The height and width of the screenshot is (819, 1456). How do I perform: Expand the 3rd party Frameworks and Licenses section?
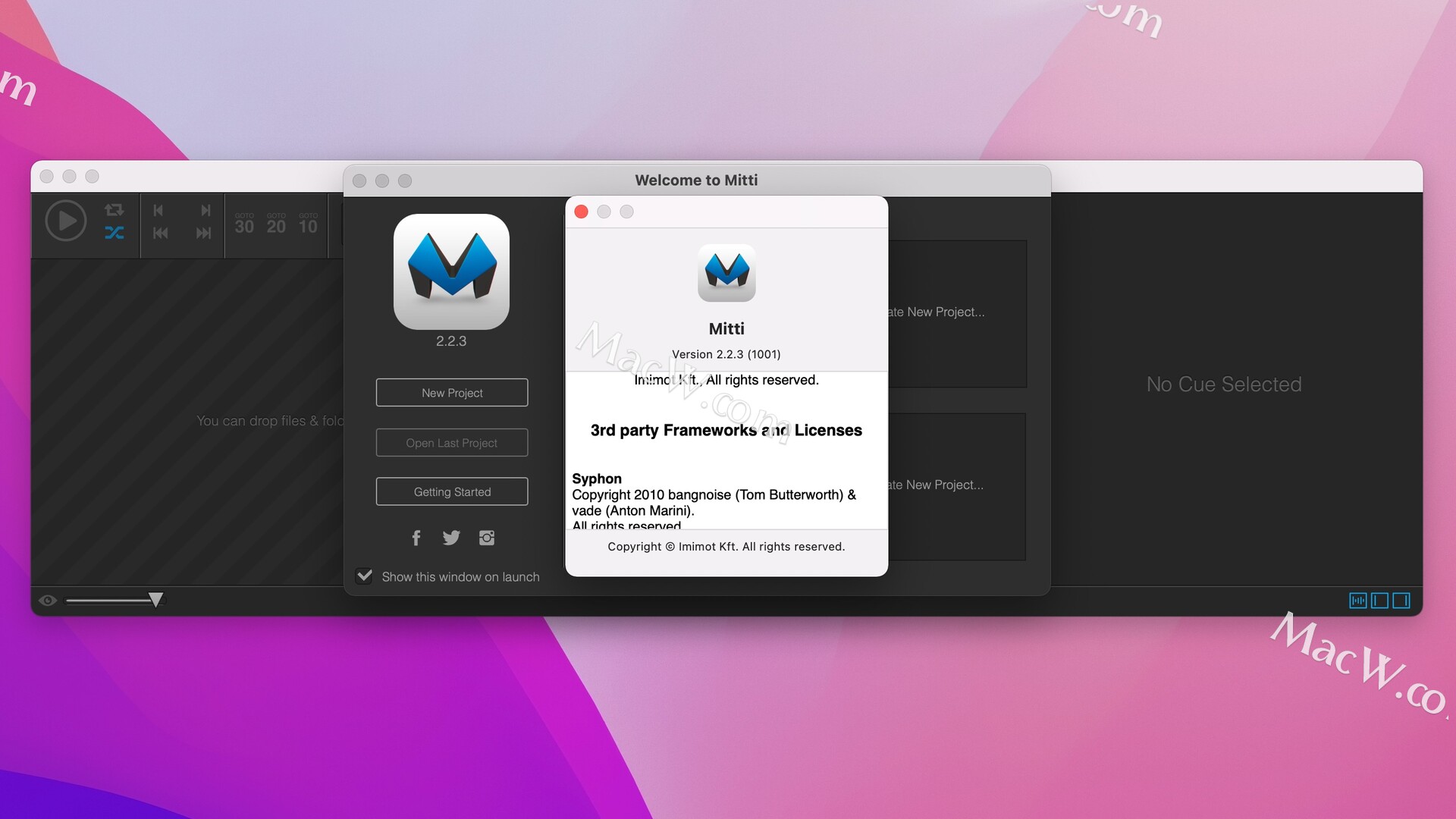coord(726,429)
